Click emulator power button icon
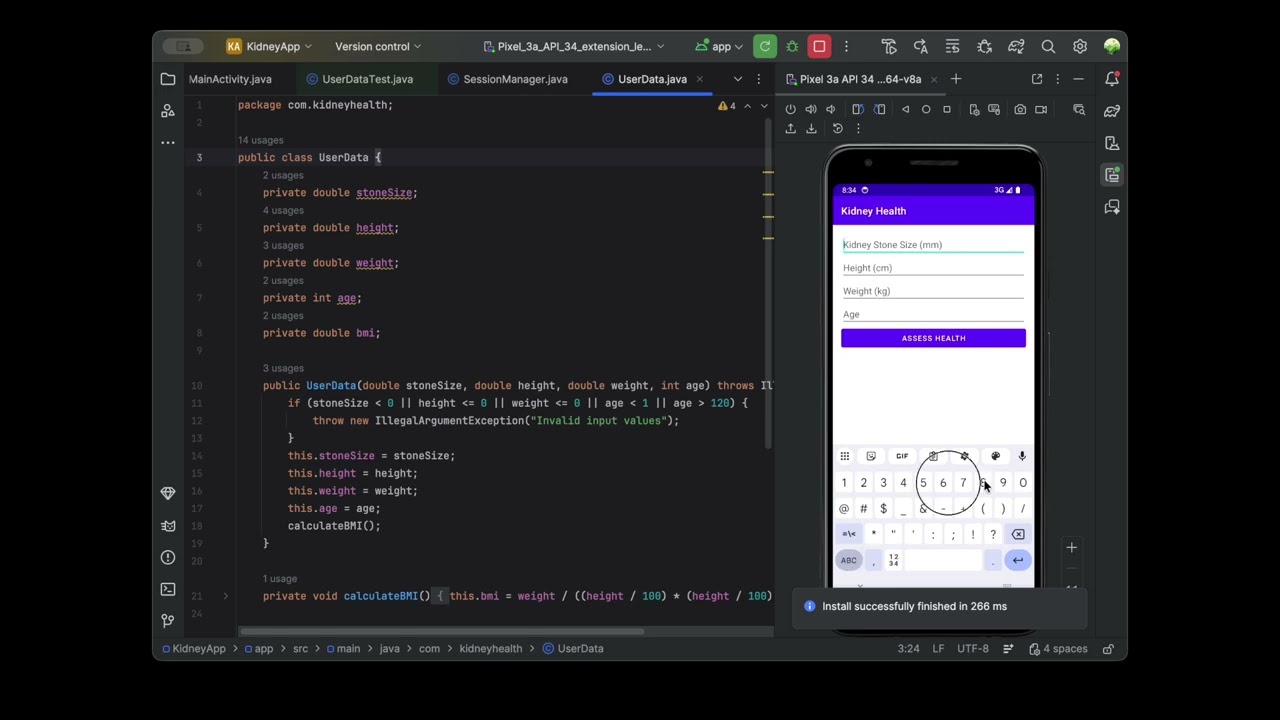 791,109
